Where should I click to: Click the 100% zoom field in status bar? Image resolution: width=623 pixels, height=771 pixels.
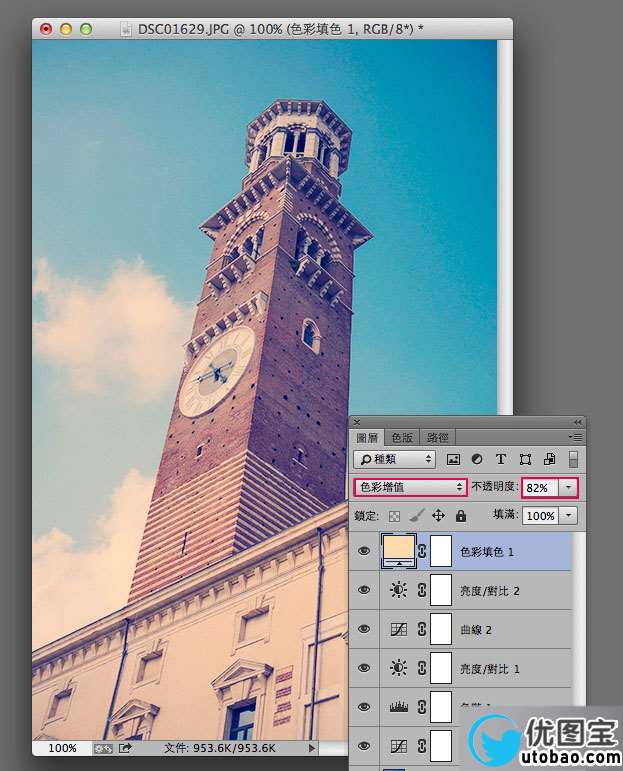[x=62, y=748]
